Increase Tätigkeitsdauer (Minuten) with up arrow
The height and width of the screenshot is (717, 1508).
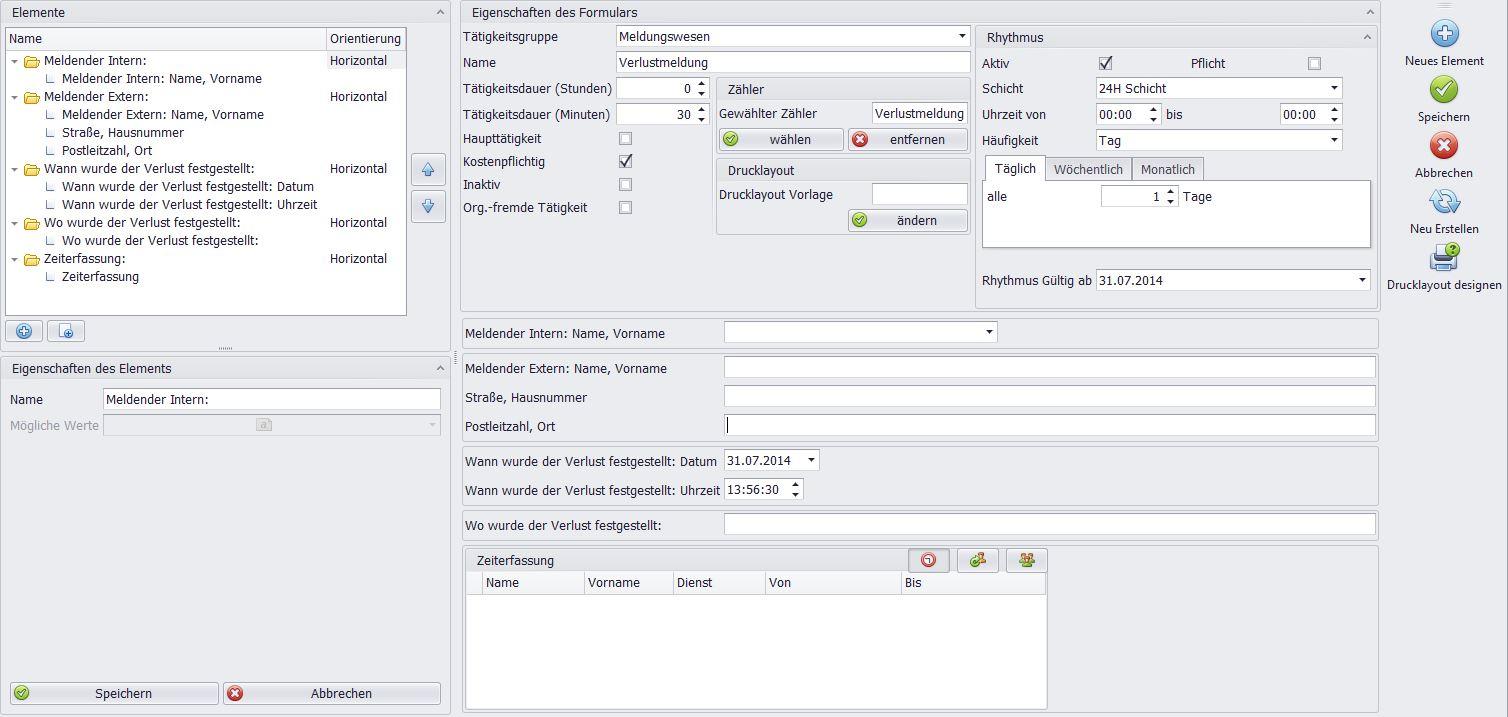click(x=702, y=110)
